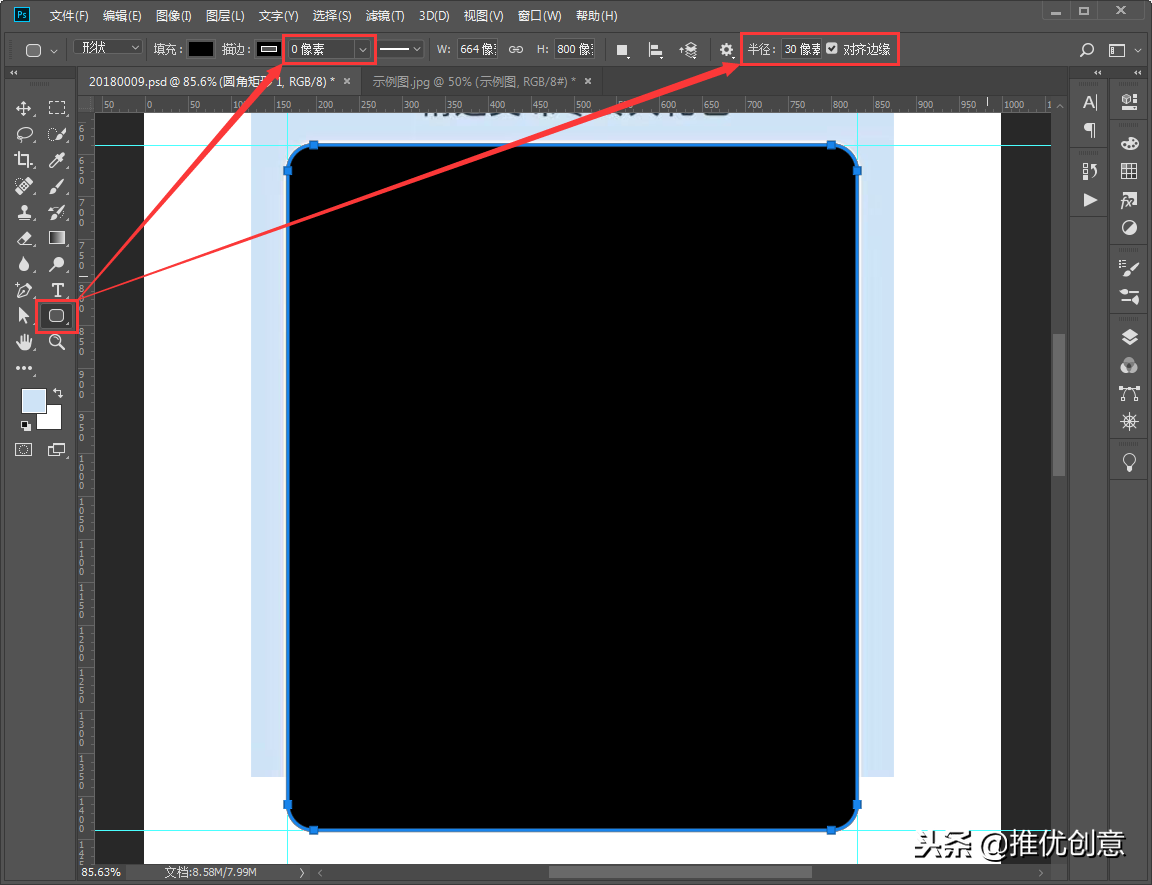Select the Path Selection tool
1152x885 pixels.
[x=24, y=316]
